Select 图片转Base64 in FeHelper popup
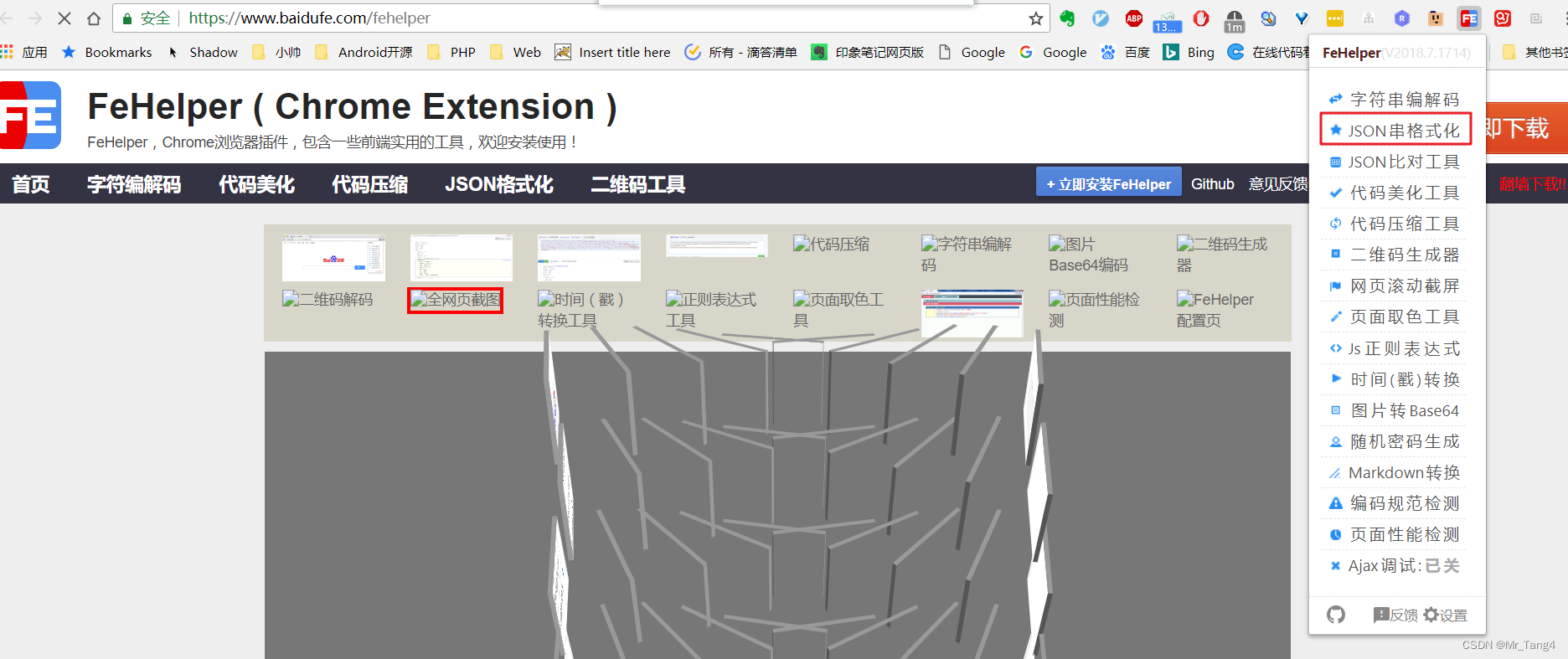This screenshot has height=659, width=1568. (1394, 410)
